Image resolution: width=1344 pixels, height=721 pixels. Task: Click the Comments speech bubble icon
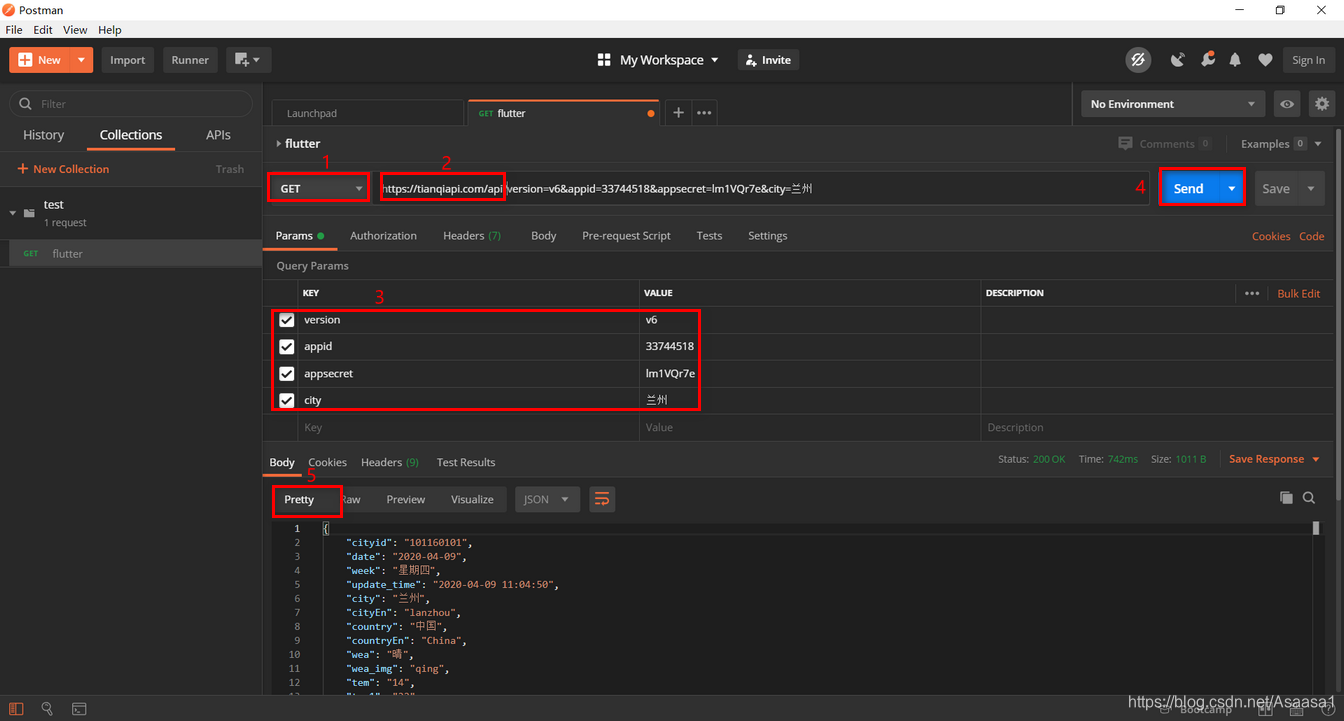pyautogui.click(x=1126, y=143)
